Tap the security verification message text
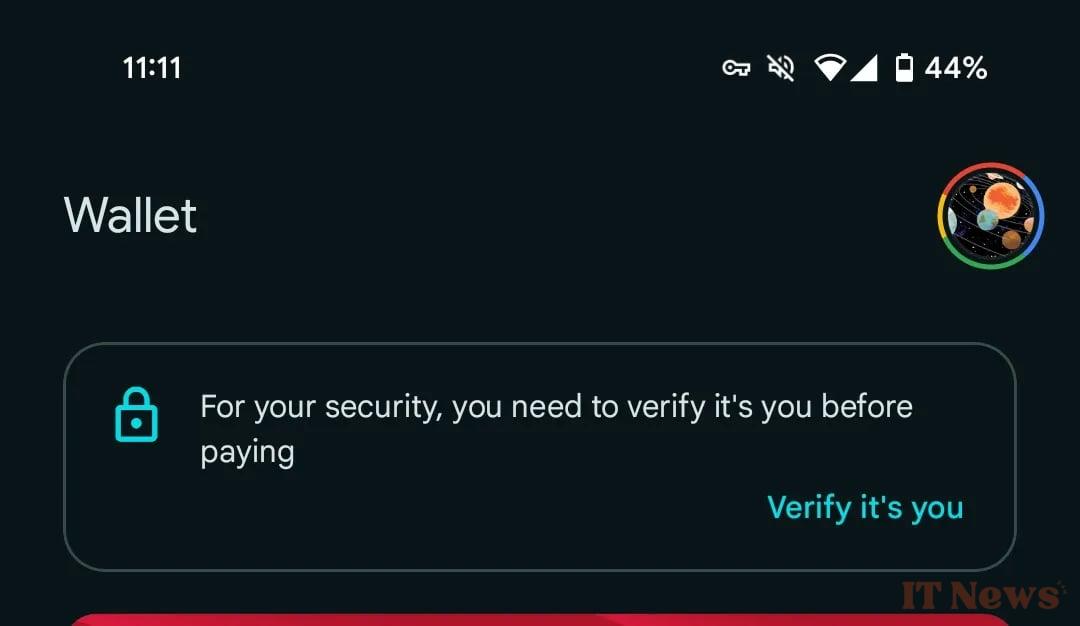Screen dimensions: 1080x626 coord(557,429)
